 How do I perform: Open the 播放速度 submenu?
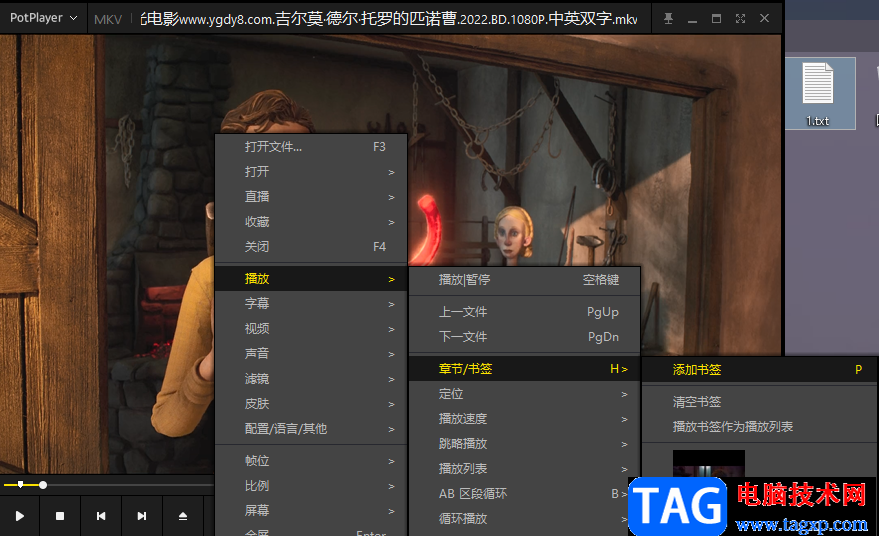[x=524, y=419]
